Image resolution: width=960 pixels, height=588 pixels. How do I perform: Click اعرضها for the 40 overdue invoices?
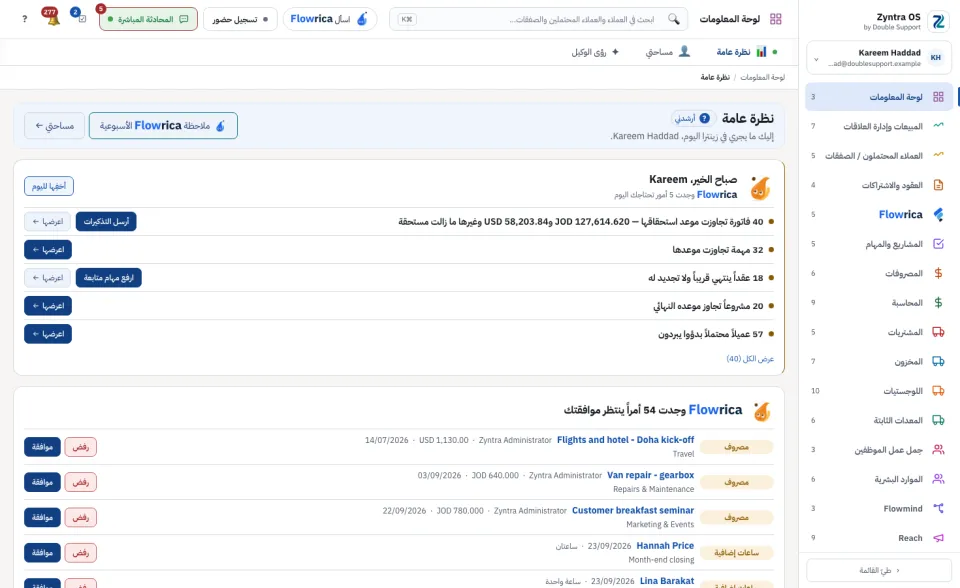tap(48, 222)
